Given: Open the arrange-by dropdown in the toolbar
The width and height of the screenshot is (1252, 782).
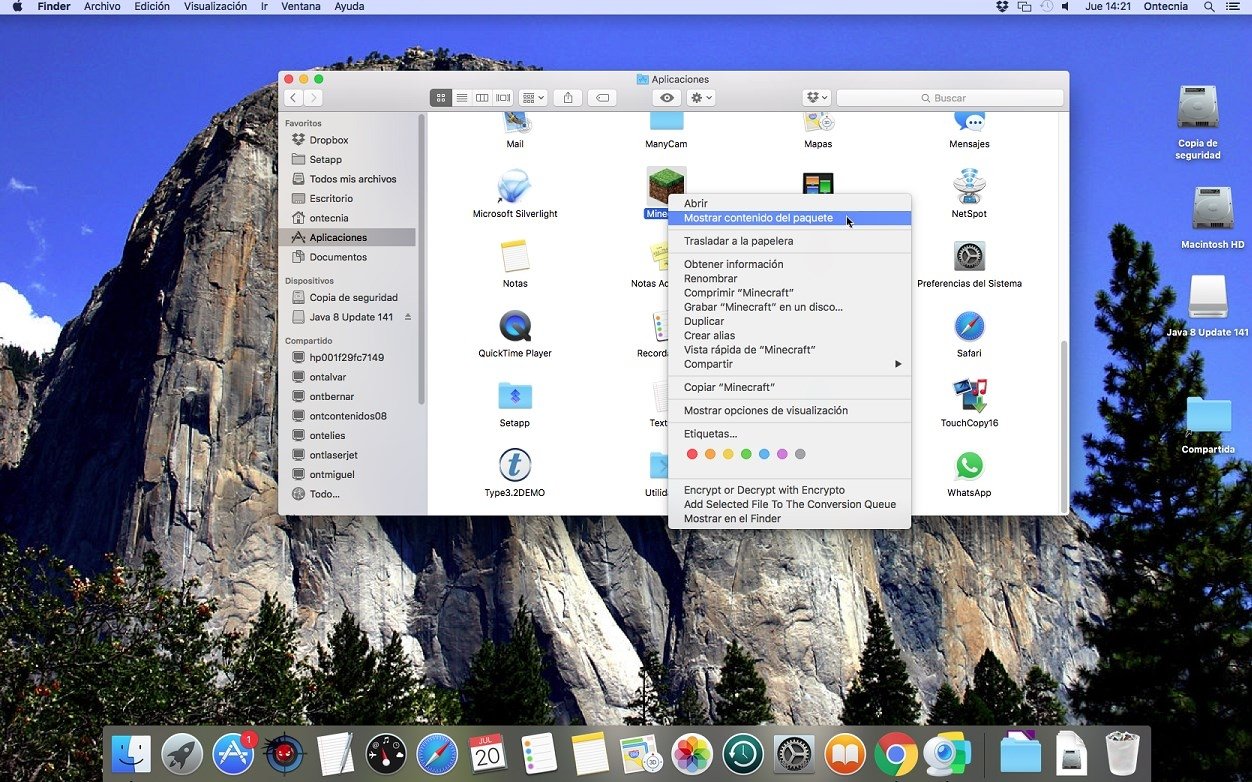Looking at the screenshot, I should pyautogui.click(x=533, y=98).
